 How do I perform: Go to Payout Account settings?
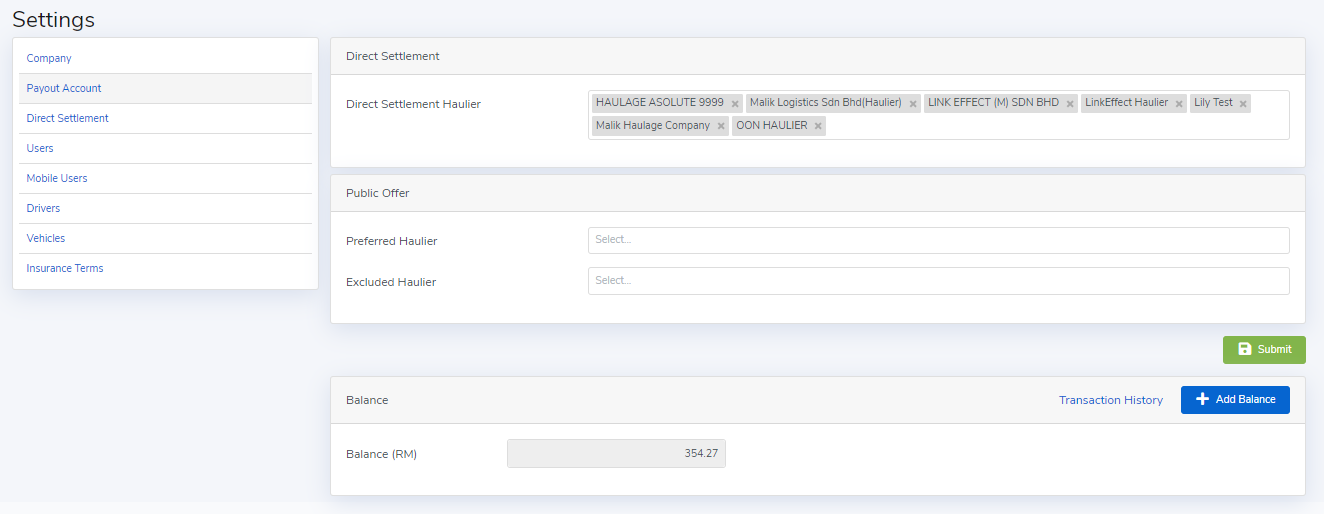coord(64,89)
